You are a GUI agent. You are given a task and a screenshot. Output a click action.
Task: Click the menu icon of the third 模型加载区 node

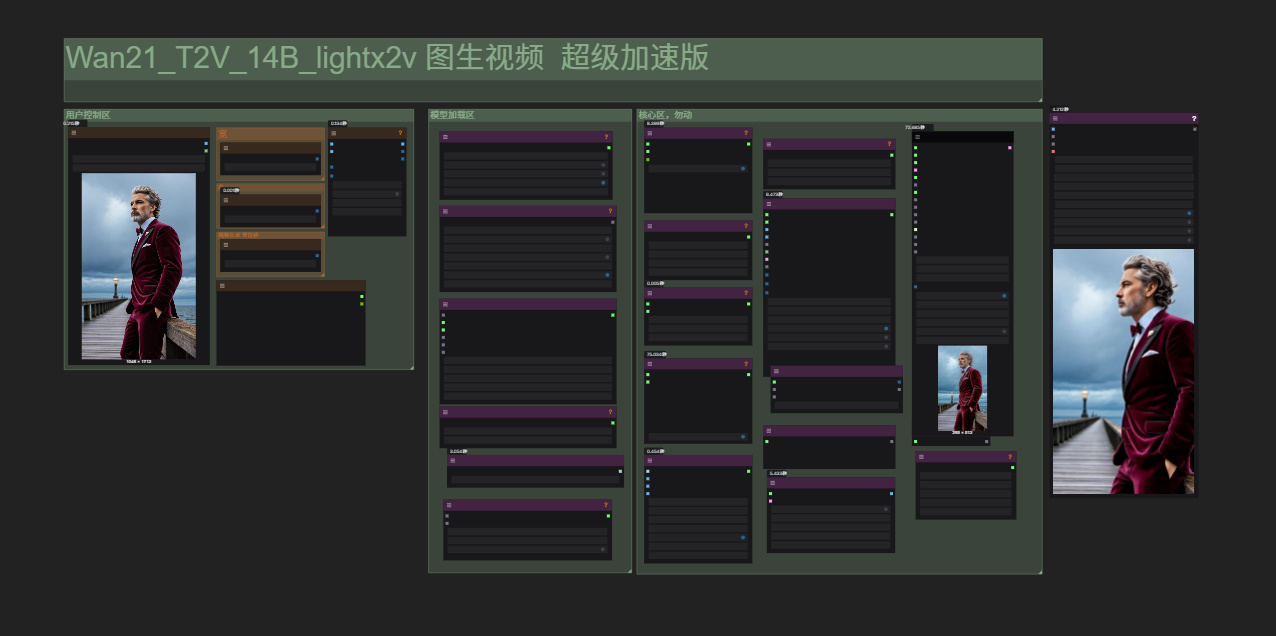pyautogui.click(x=446, y=304)
